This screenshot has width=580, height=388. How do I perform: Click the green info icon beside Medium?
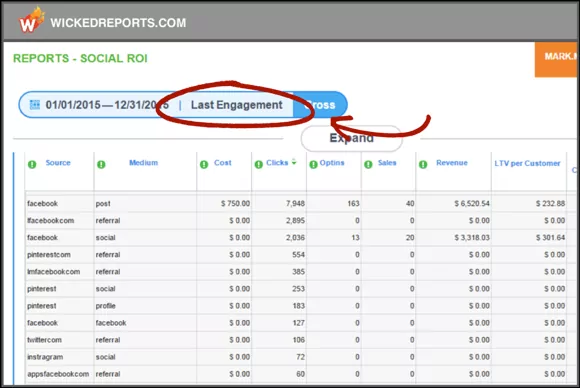click(101, 164)
